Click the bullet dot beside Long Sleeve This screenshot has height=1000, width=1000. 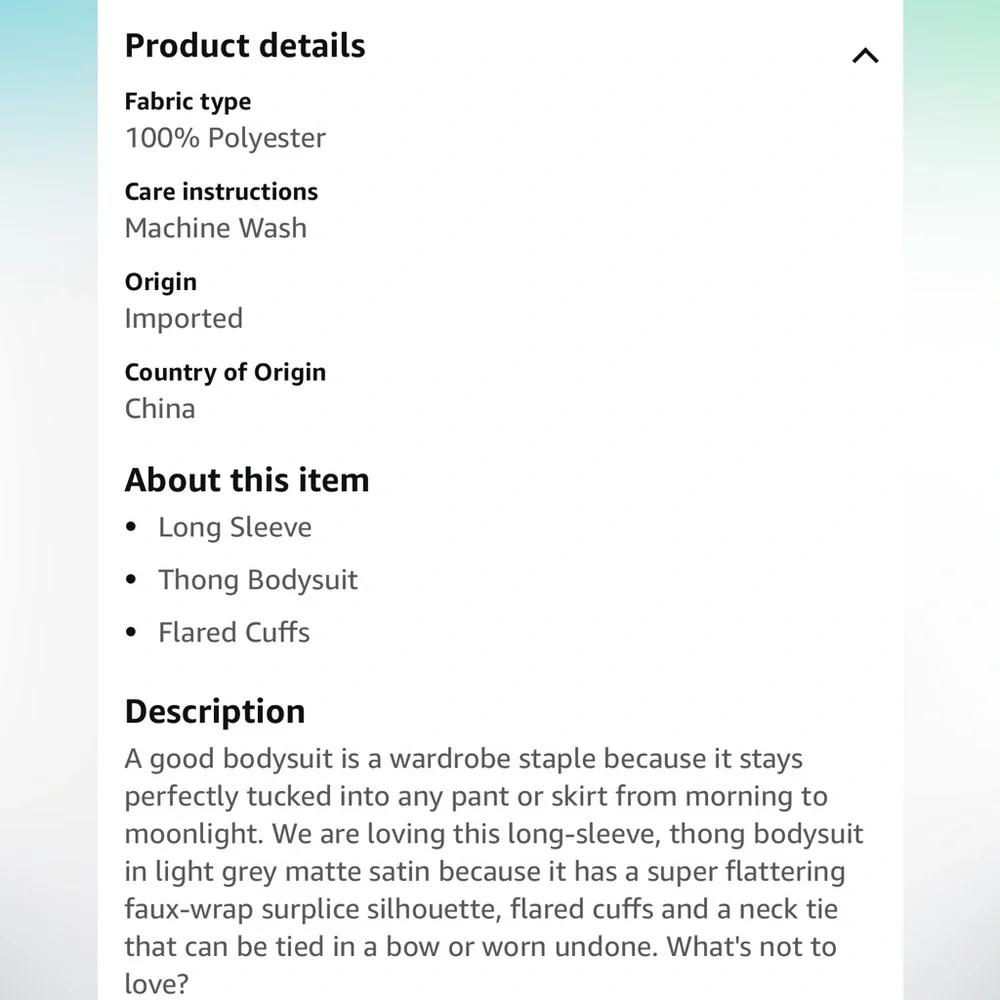[132, 527]
